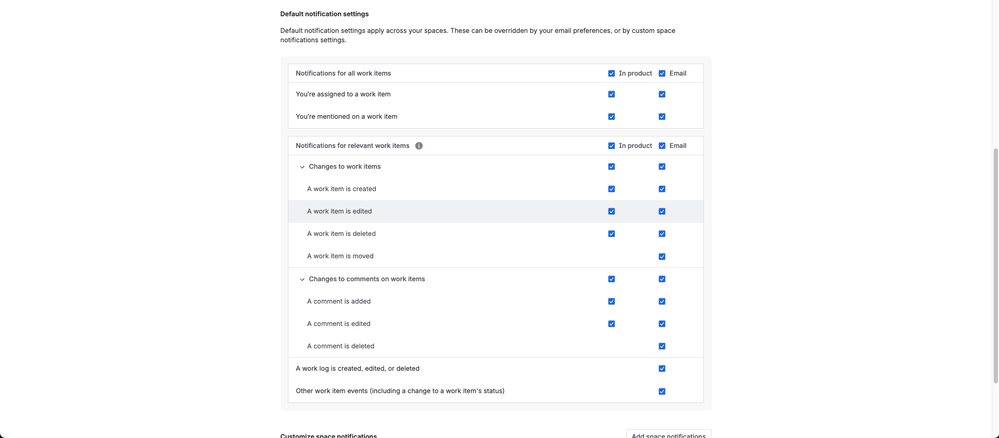Toggle In product for relevant work items

(612, 146)
